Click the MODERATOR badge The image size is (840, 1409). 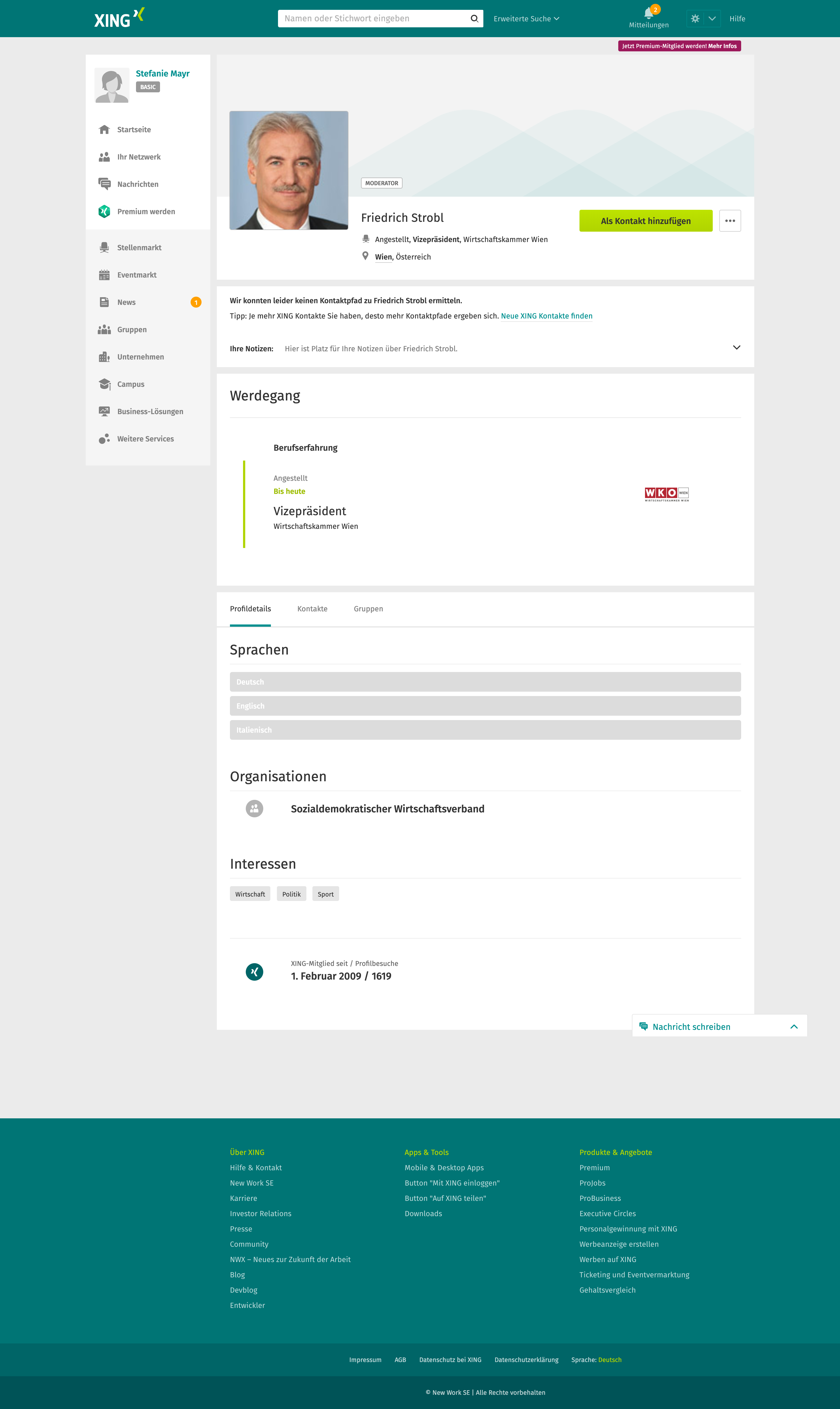coord(381,183)
